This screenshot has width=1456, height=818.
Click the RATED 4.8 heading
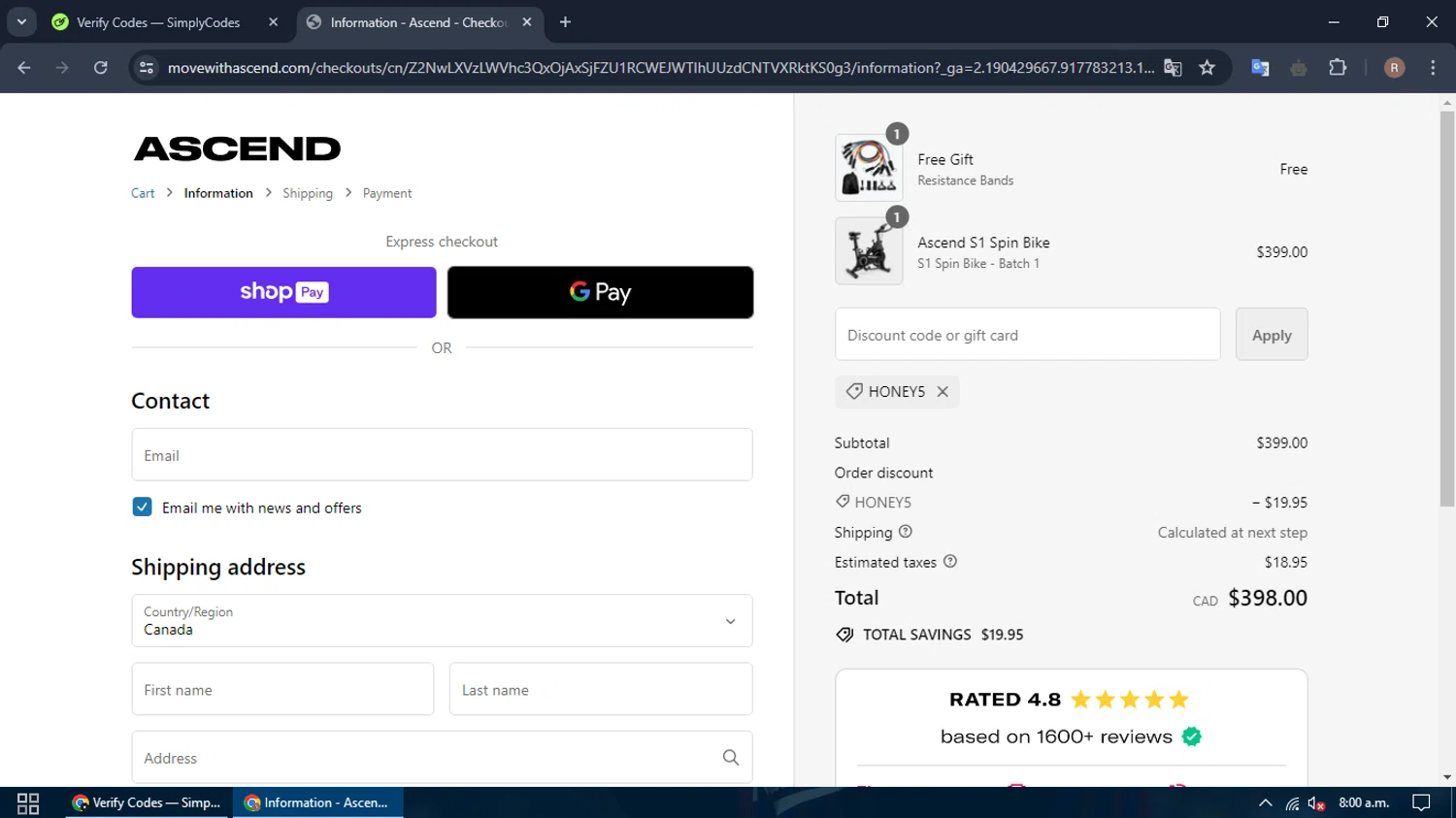click(x=1005, y=700)
